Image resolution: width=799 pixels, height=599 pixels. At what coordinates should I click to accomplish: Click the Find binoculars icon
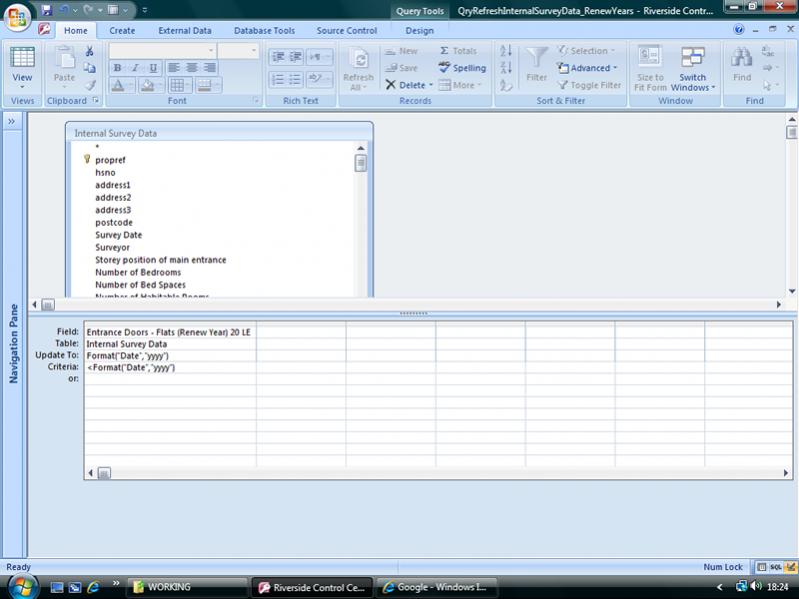741,59
